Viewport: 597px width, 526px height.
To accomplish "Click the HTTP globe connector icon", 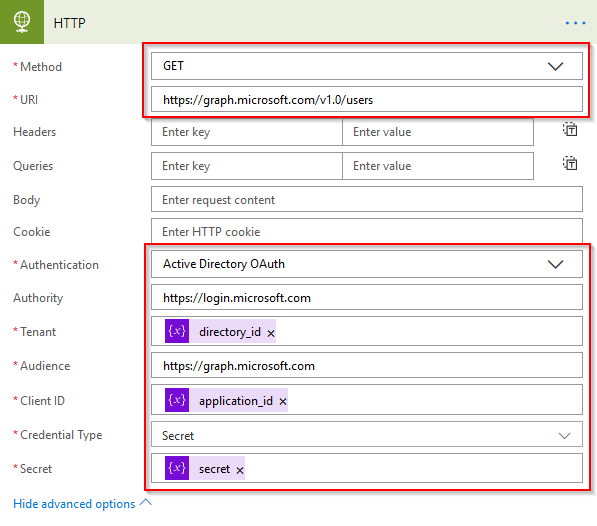I will (22, 22).
